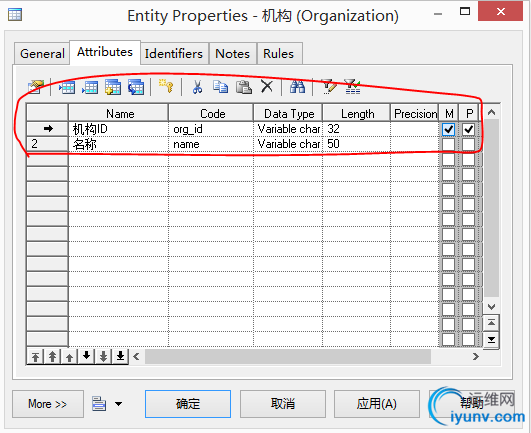531x433 pixels.
Task: Apply changes with 应用(A) button
Action: 377,404
